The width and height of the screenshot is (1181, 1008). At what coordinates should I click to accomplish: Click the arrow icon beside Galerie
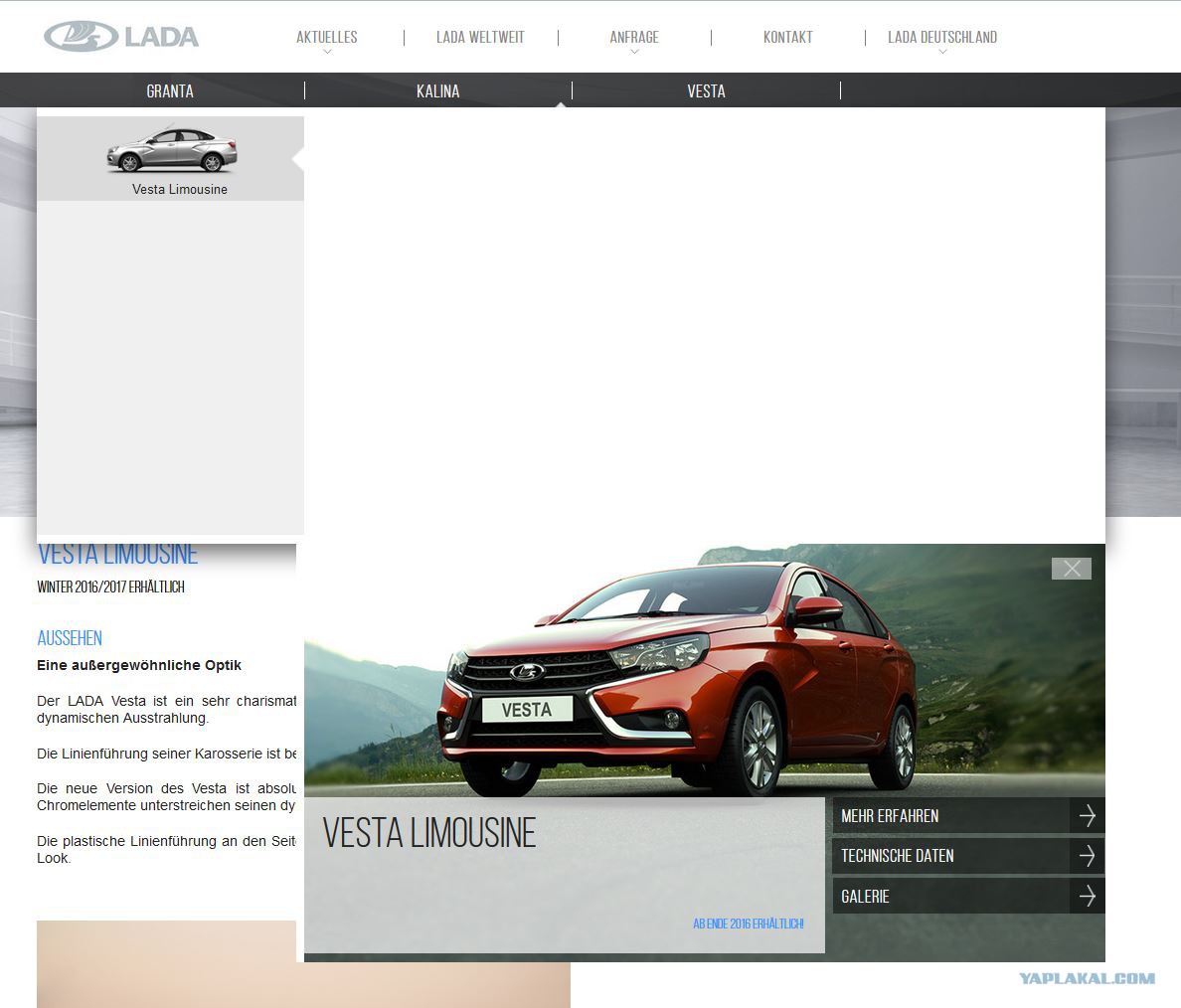1087,897
